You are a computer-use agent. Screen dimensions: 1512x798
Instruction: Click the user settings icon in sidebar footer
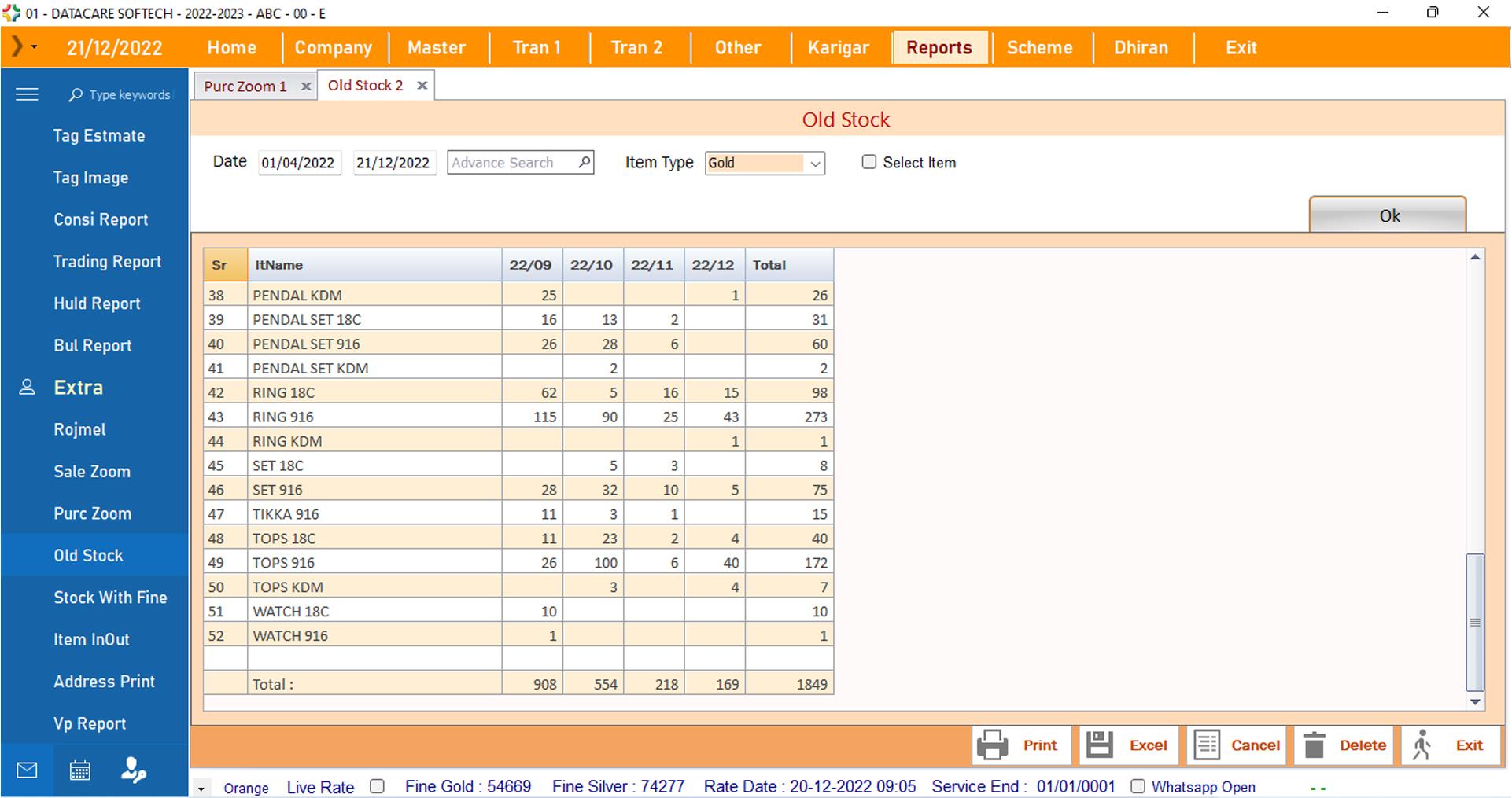(x=133, y=770)
